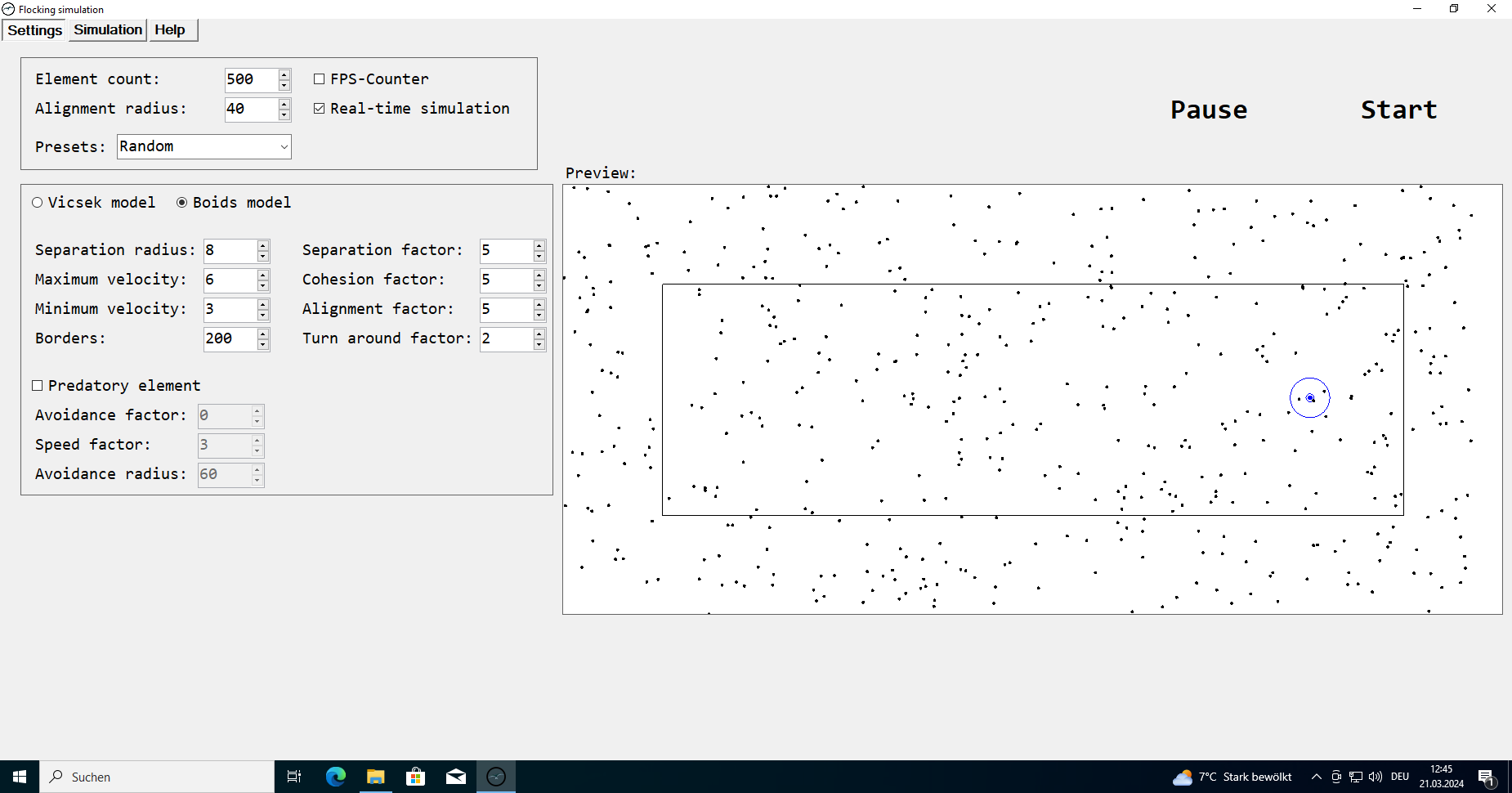Decrease Element count with down arrow
The width and height of the screenshot is (1512, 793).
(x=284, y=86)
